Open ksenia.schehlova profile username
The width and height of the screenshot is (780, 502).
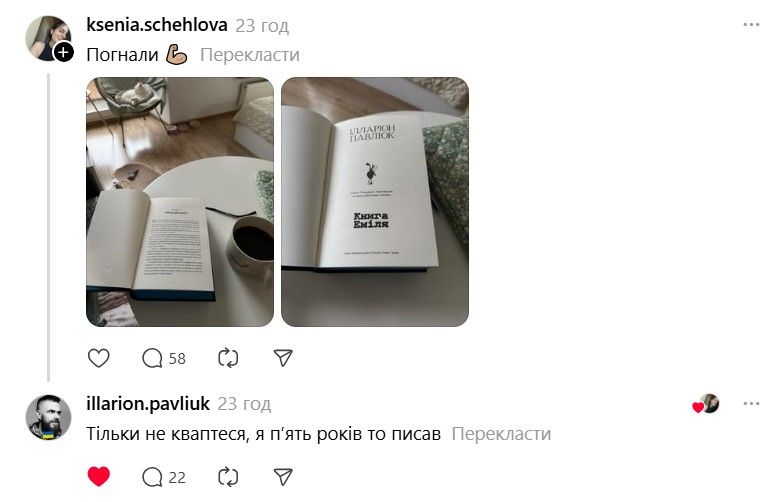click(157, 24)
